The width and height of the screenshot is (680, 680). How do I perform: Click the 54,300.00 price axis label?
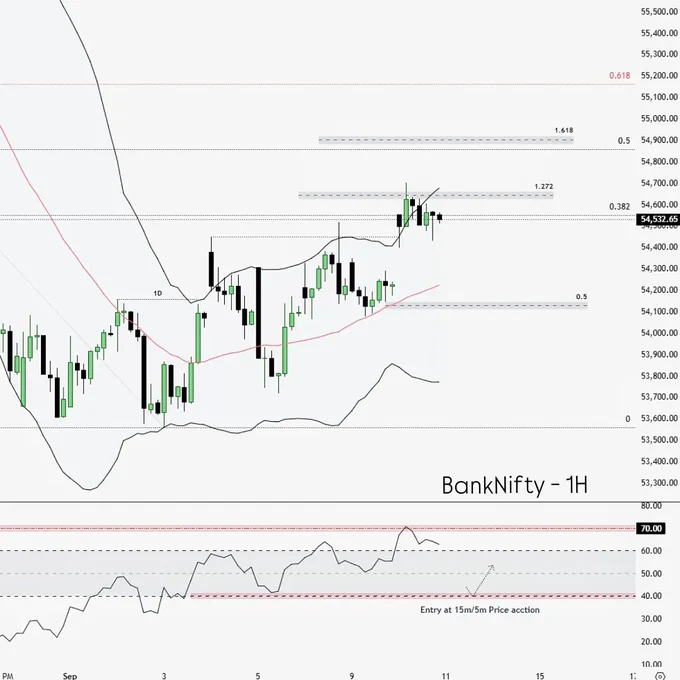tap(659, 268)
